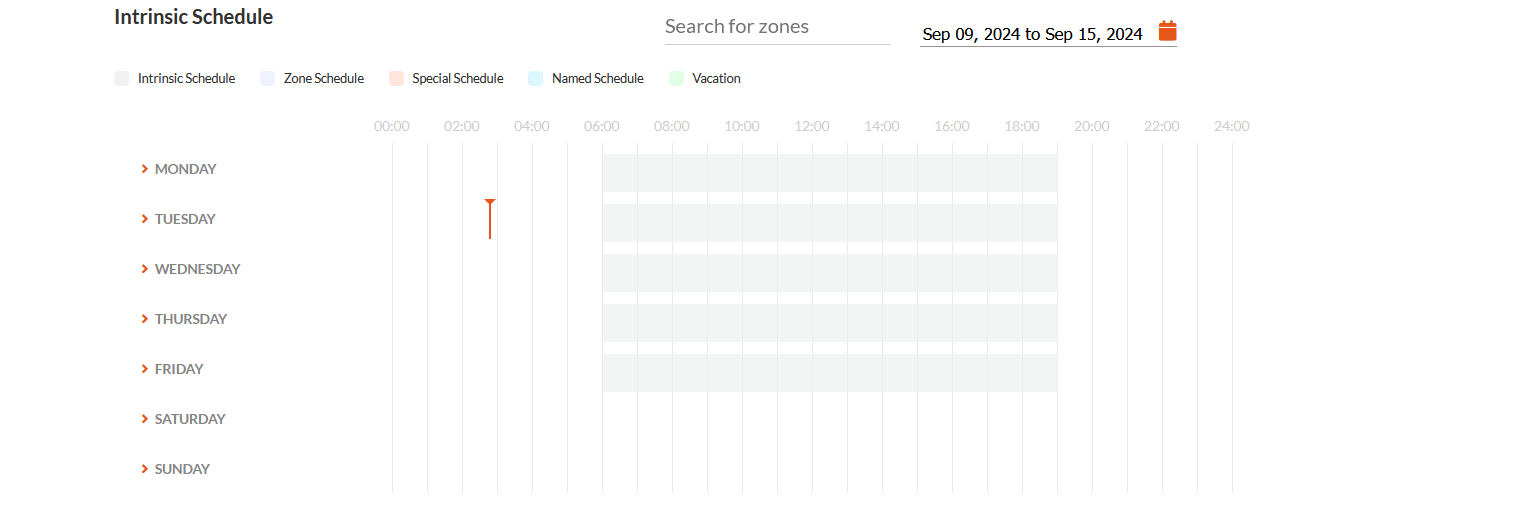Click the Search for zones field
1521x532 pixels.
[x=777, y=27]
